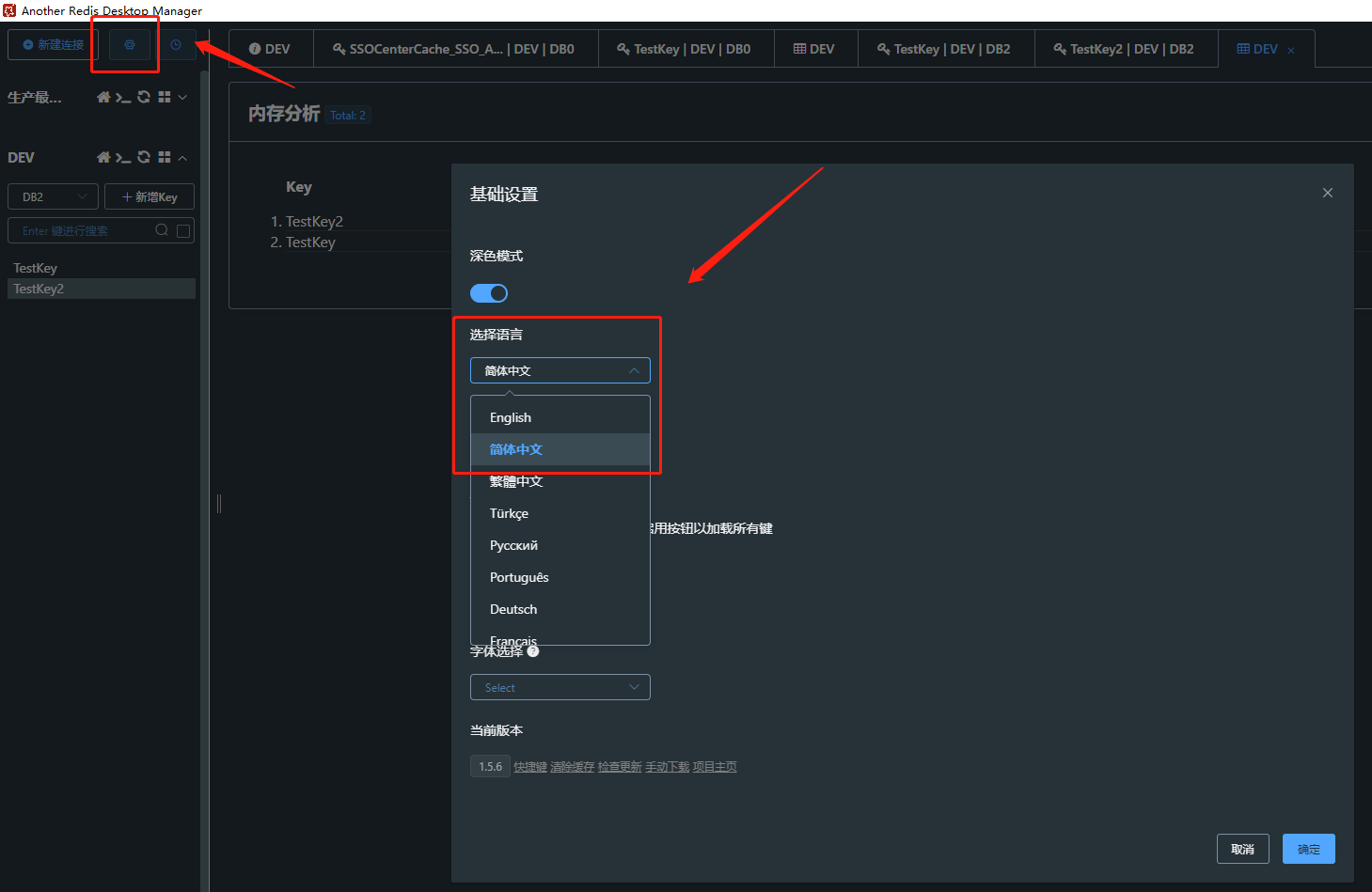Open the font Select dropdown

pos(560,687)
